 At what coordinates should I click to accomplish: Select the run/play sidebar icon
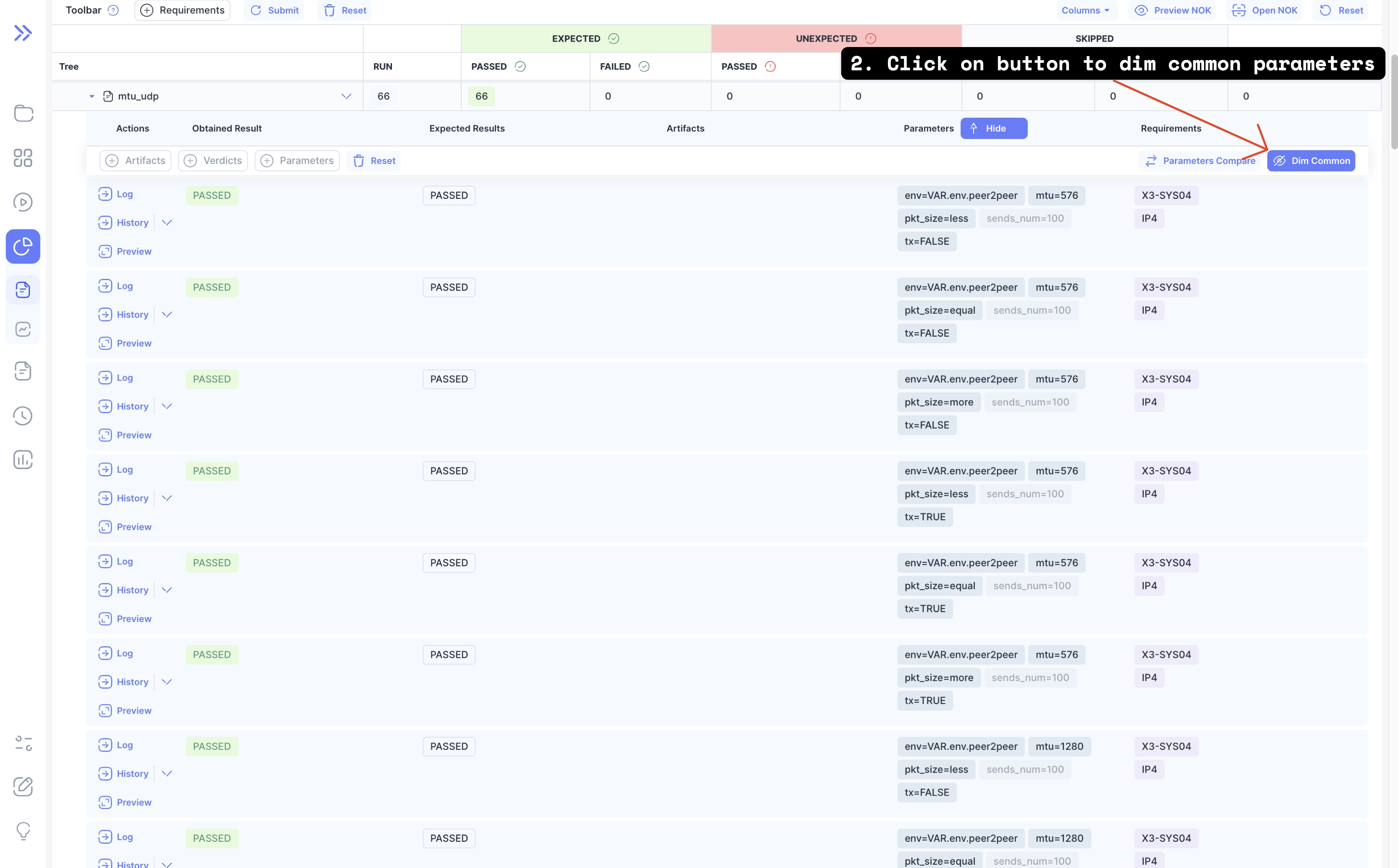coord(23,202)
